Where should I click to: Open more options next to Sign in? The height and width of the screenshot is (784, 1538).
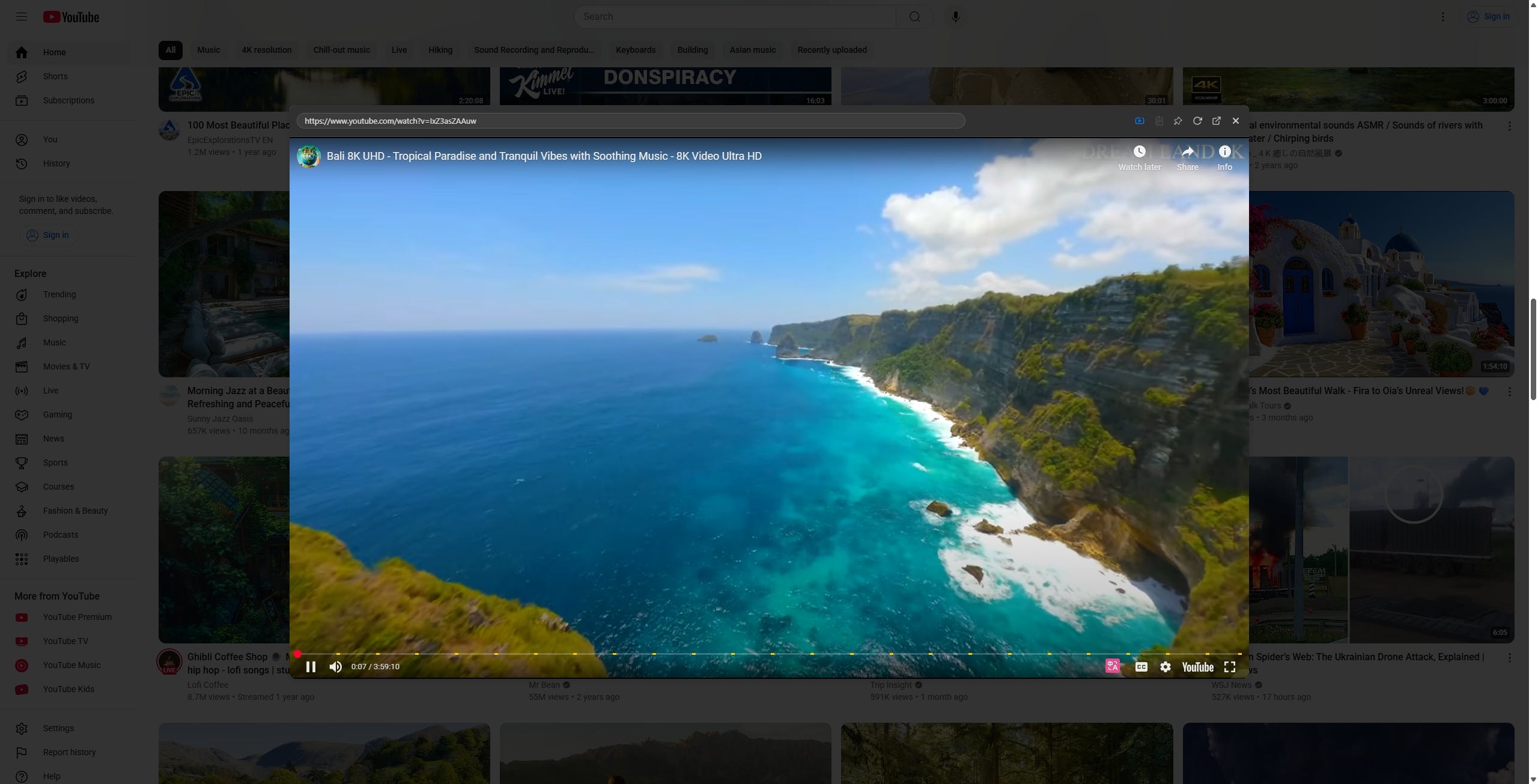pyautogui.click(x=1443, y=17)
